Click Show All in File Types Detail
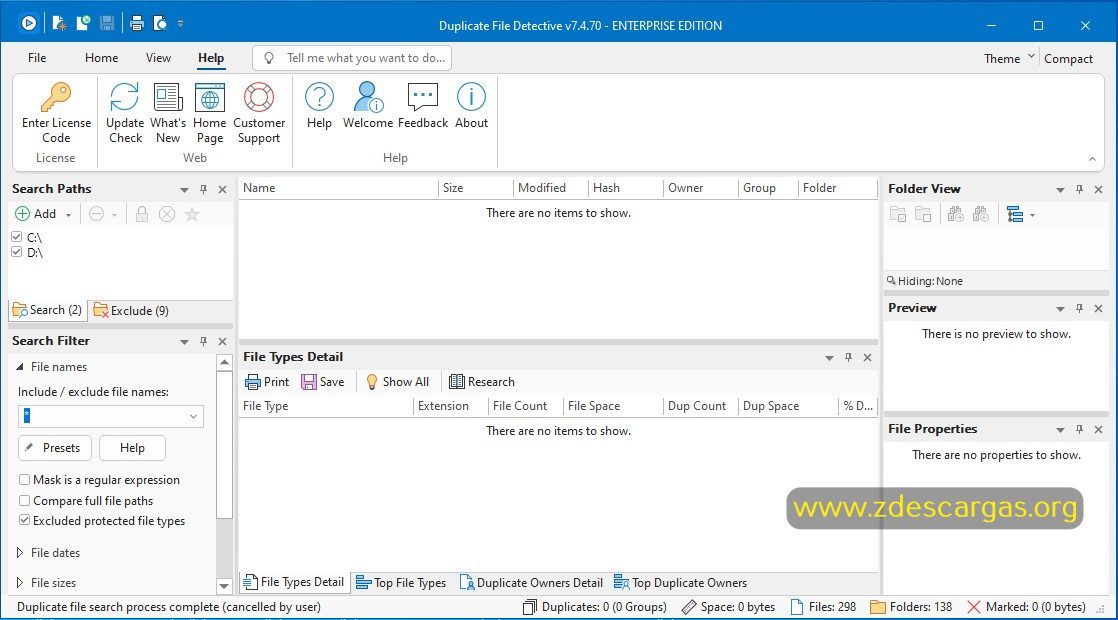1118x620 pixels. point(397,382)
